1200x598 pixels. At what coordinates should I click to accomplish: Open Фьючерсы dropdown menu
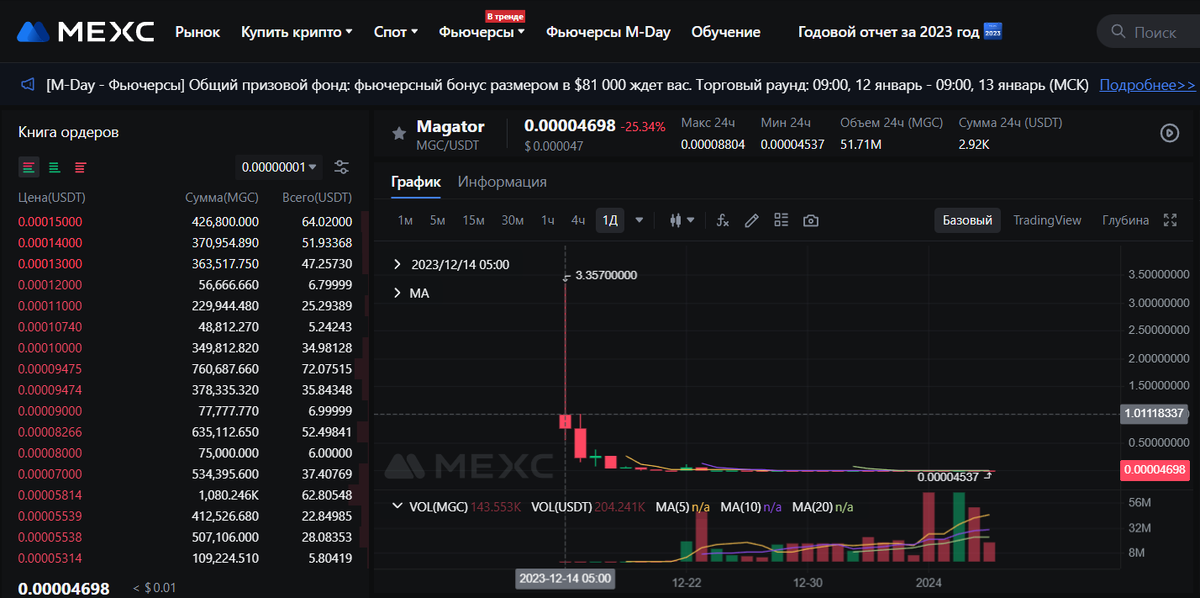(482, 32)
